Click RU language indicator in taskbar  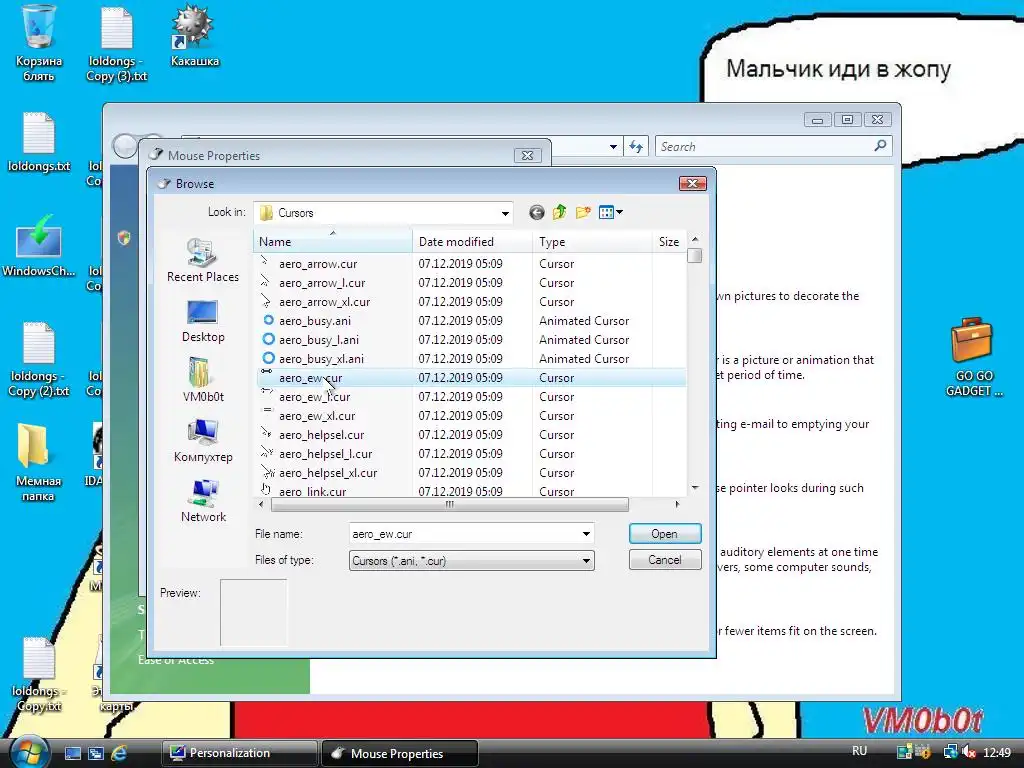coord(859,751)
